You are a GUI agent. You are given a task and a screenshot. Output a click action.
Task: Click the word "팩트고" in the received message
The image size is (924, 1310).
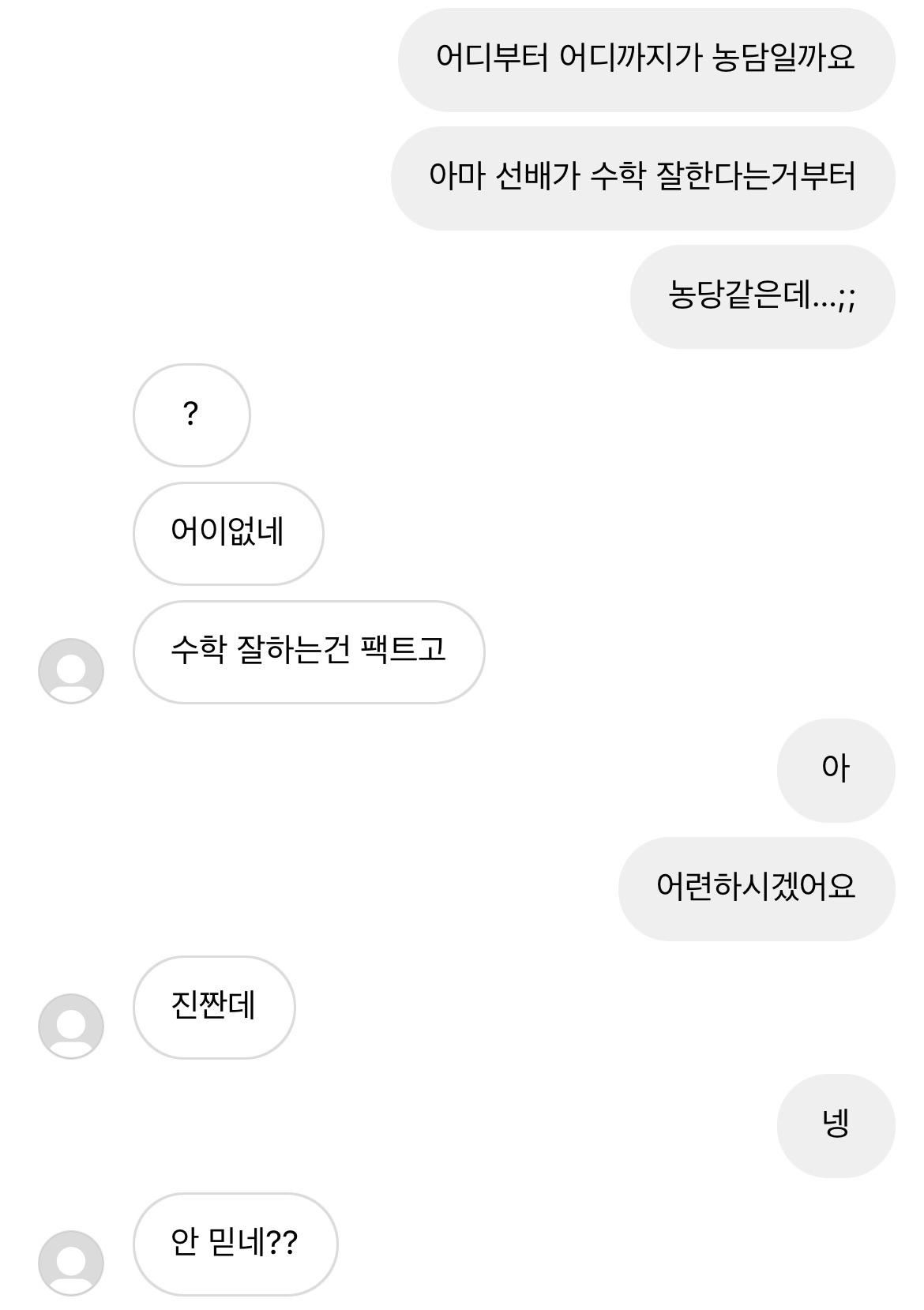pos(403,650)
